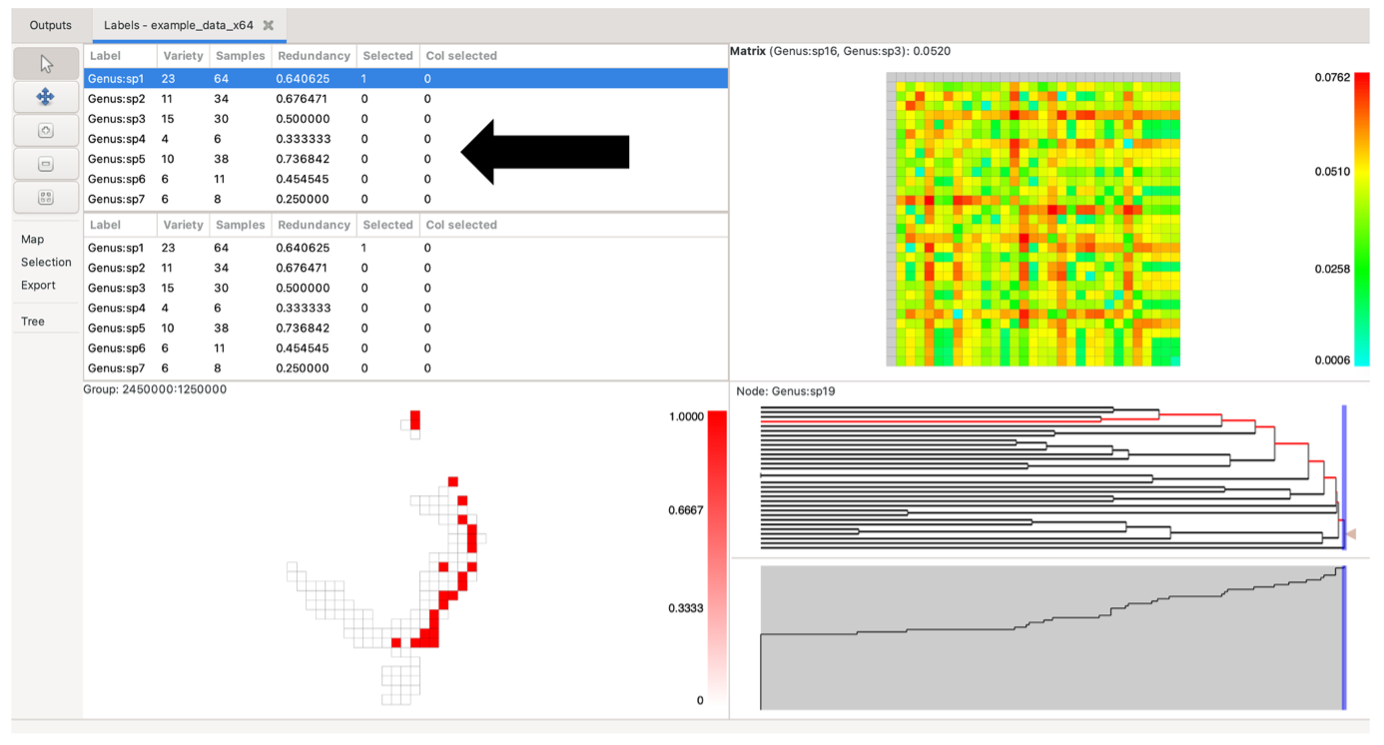1384x745 pixels.
Task: Switch to the Outputs tab
Action: click(x=50, y=25)
